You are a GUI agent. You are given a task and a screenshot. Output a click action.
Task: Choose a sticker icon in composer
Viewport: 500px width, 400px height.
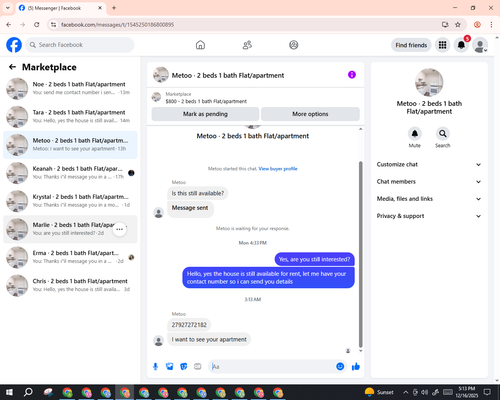pyautogui.click(x=184, y=367)
